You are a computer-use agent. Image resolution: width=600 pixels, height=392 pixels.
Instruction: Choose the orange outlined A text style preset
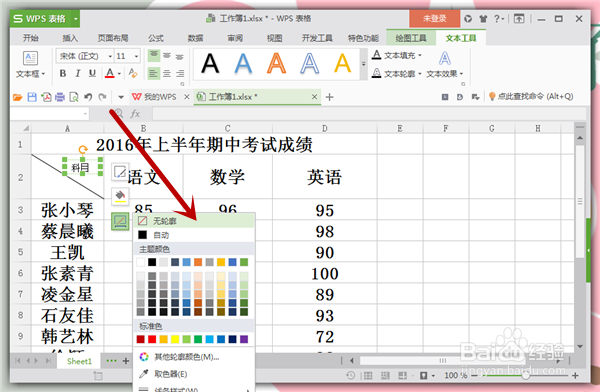tap(276, 64)
